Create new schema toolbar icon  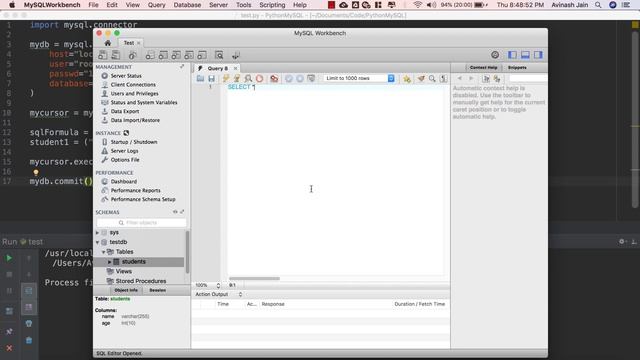pyautogui.click(x=150, y=55)
